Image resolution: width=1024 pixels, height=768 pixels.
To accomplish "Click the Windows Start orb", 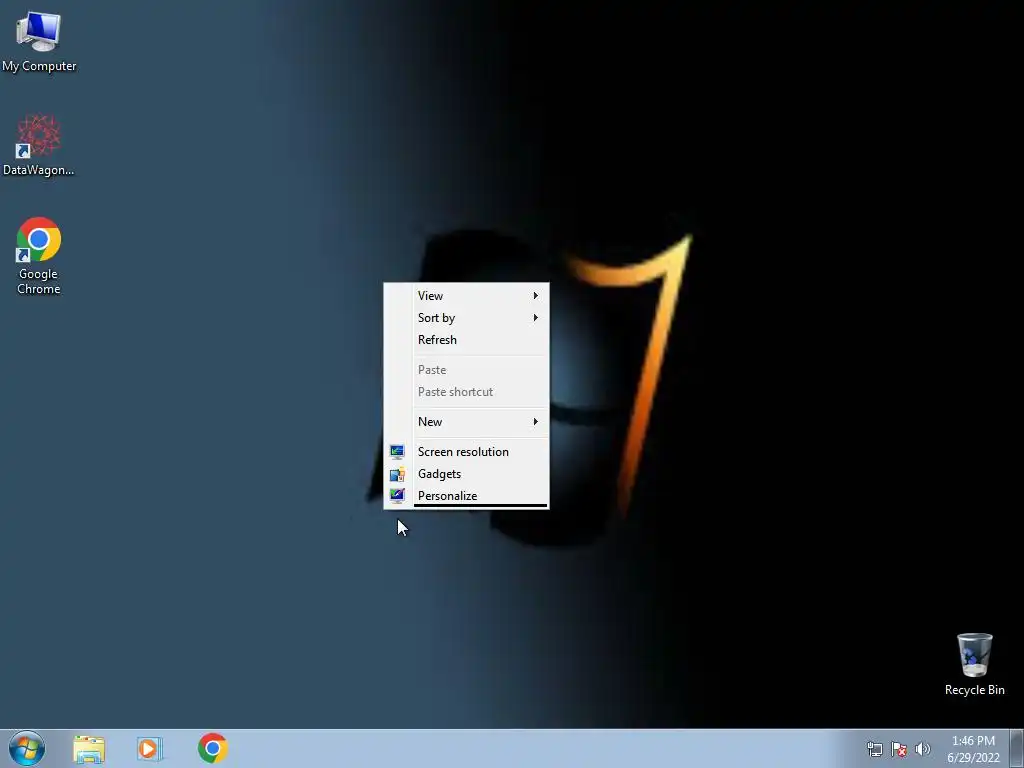I will point(27,748).
